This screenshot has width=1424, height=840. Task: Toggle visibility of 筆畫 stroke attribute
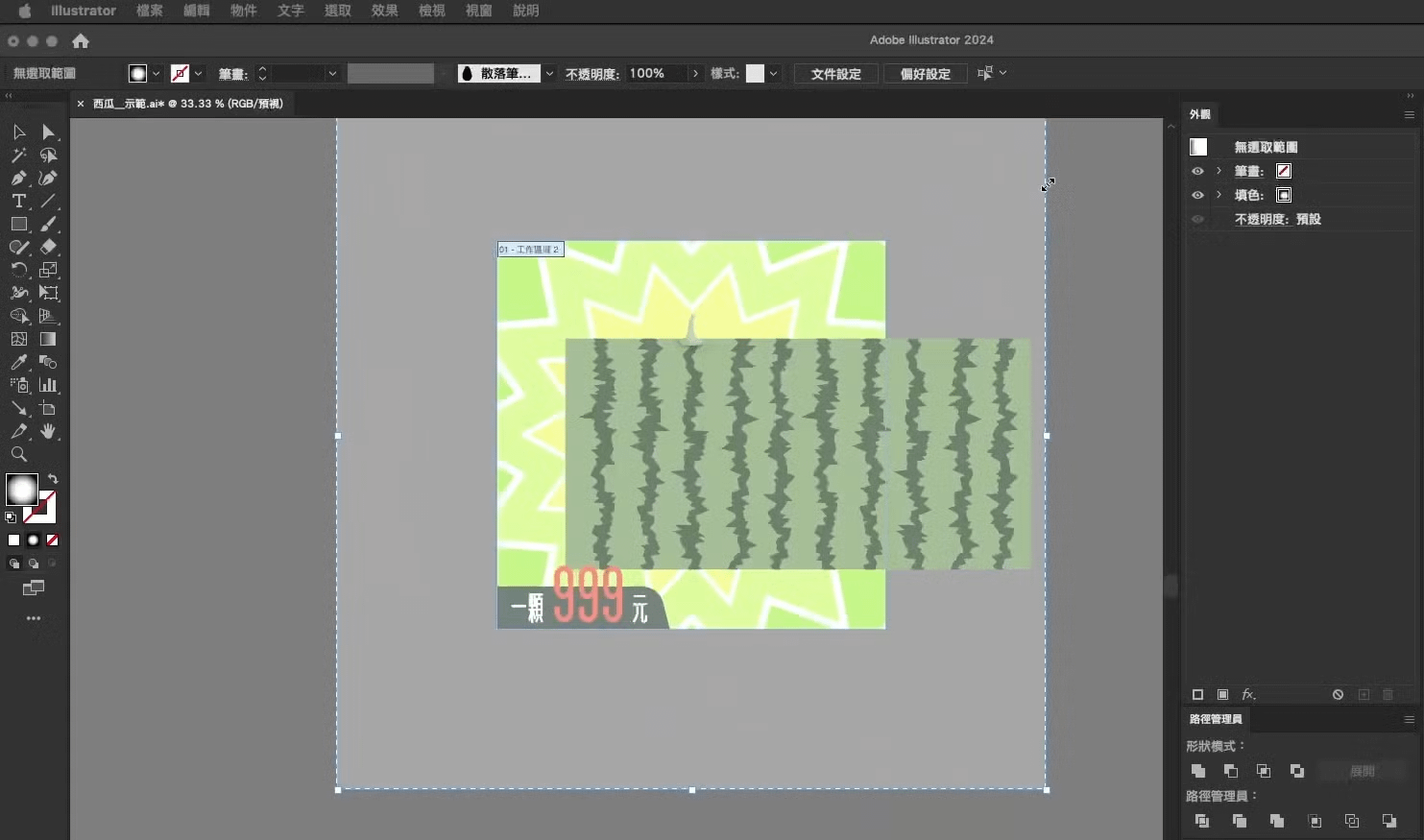click(x=1197, y=171)
